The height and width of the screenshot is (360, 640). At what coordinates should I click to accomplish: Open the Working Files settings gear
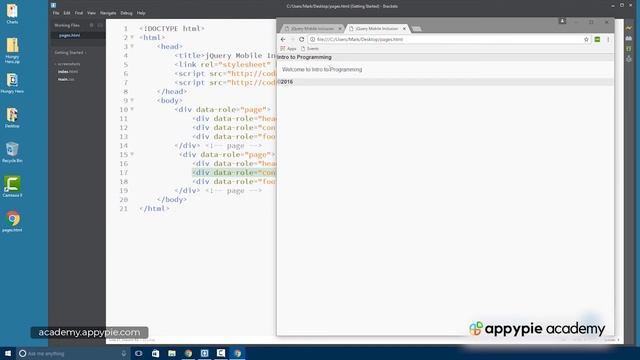(91, 25)
